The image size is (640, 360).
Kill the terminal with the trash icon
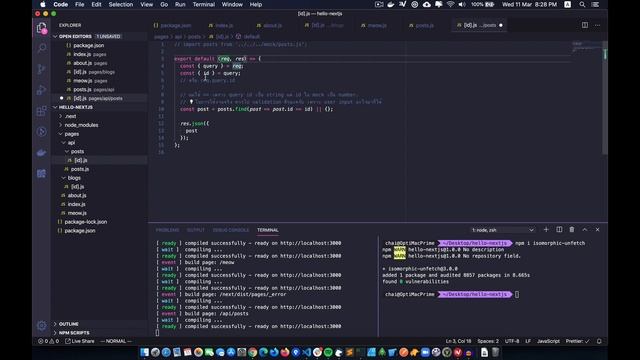[x=572, y=229]
